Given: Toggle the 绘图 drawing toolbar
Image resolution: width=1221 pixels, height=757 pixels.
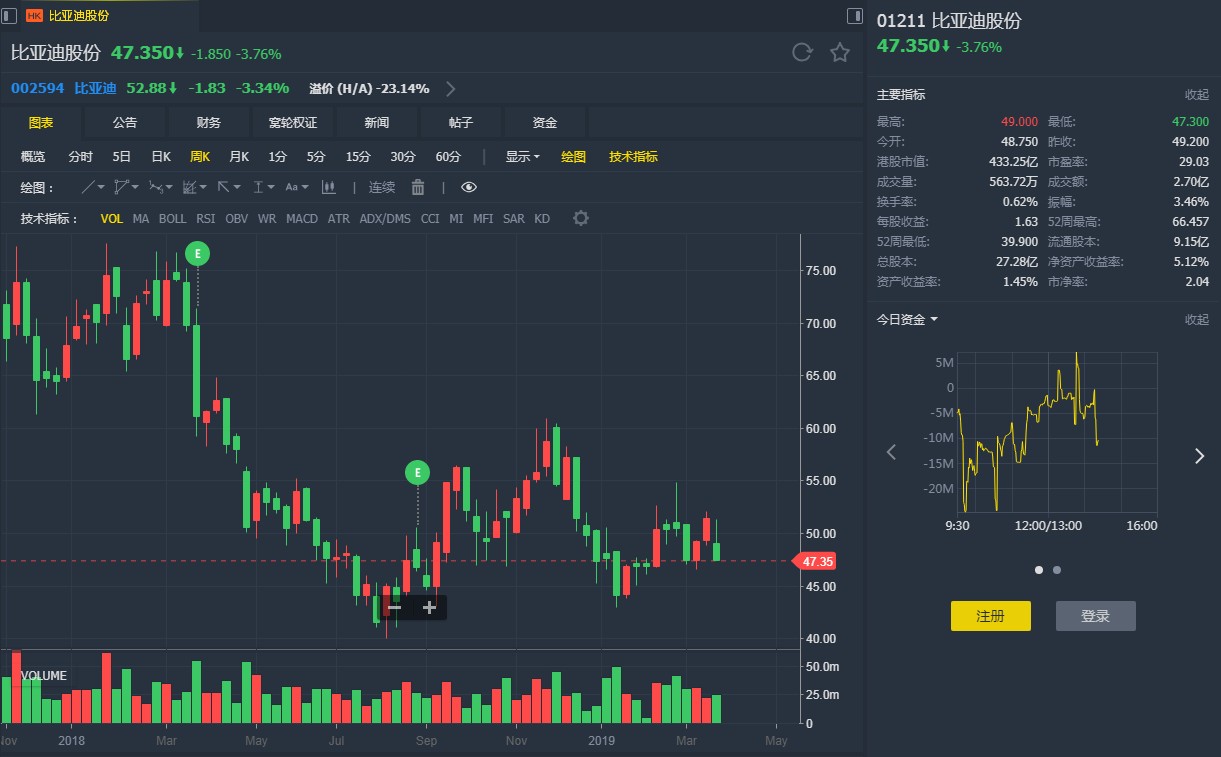Looking at the screenshot, I should coord(573,157).
